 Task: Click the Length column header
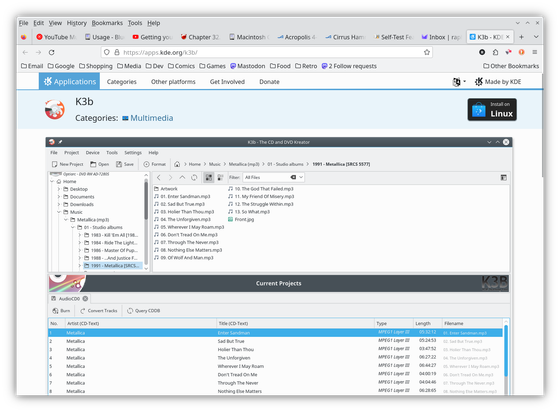coord(428,323)
